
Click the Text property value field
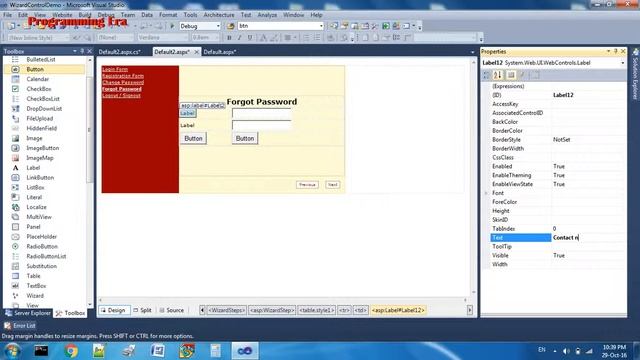tap(589, 238)
